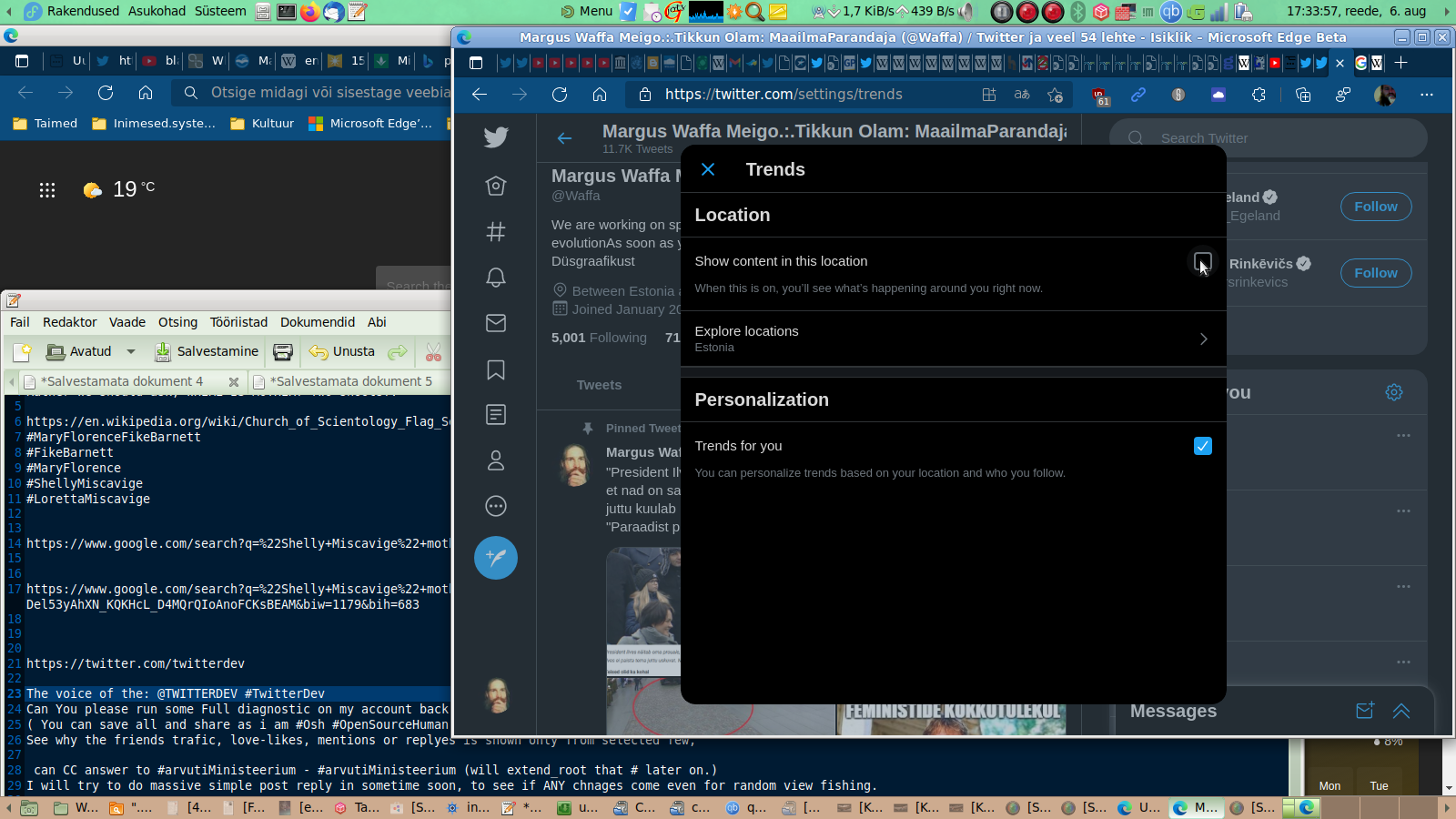This screenshot has width=1456, height=819.
Task: Open Inimesed.syste... bookmarks folder
Action: tap(154, 124)
